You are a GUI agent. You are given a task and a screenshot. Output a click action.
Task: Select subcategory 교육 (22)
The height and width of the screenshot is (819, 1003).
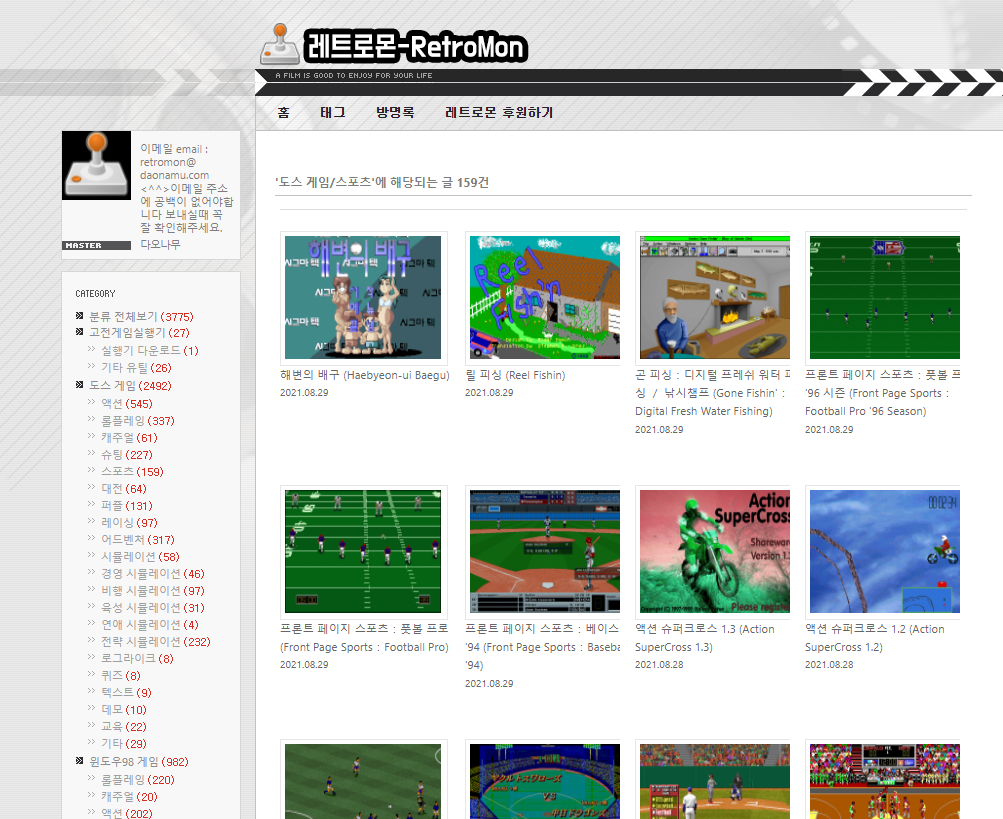coord(123,727)
